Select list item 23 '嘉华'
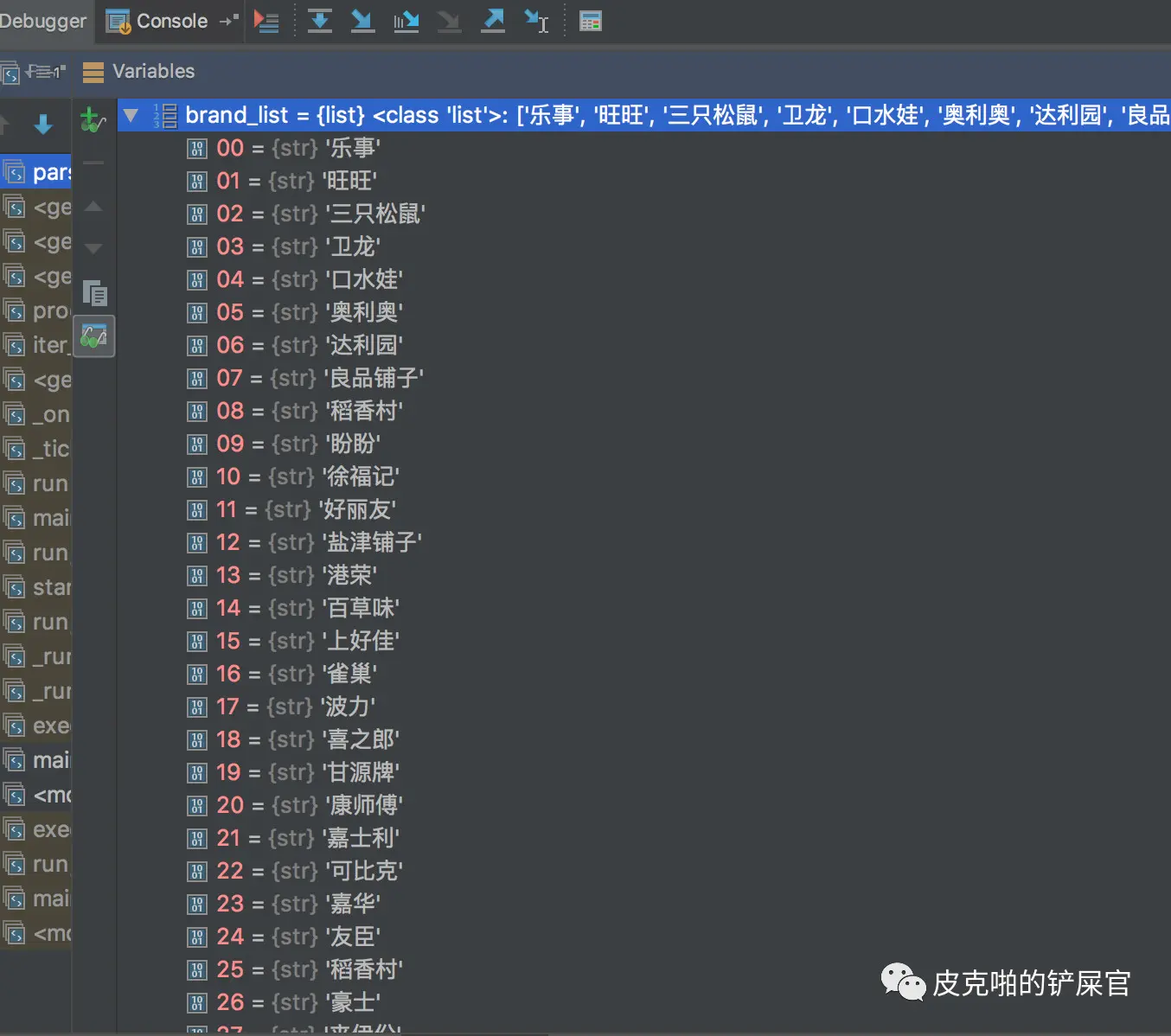Viewport: 1171px width, 1036px height. tap(643, 904)
